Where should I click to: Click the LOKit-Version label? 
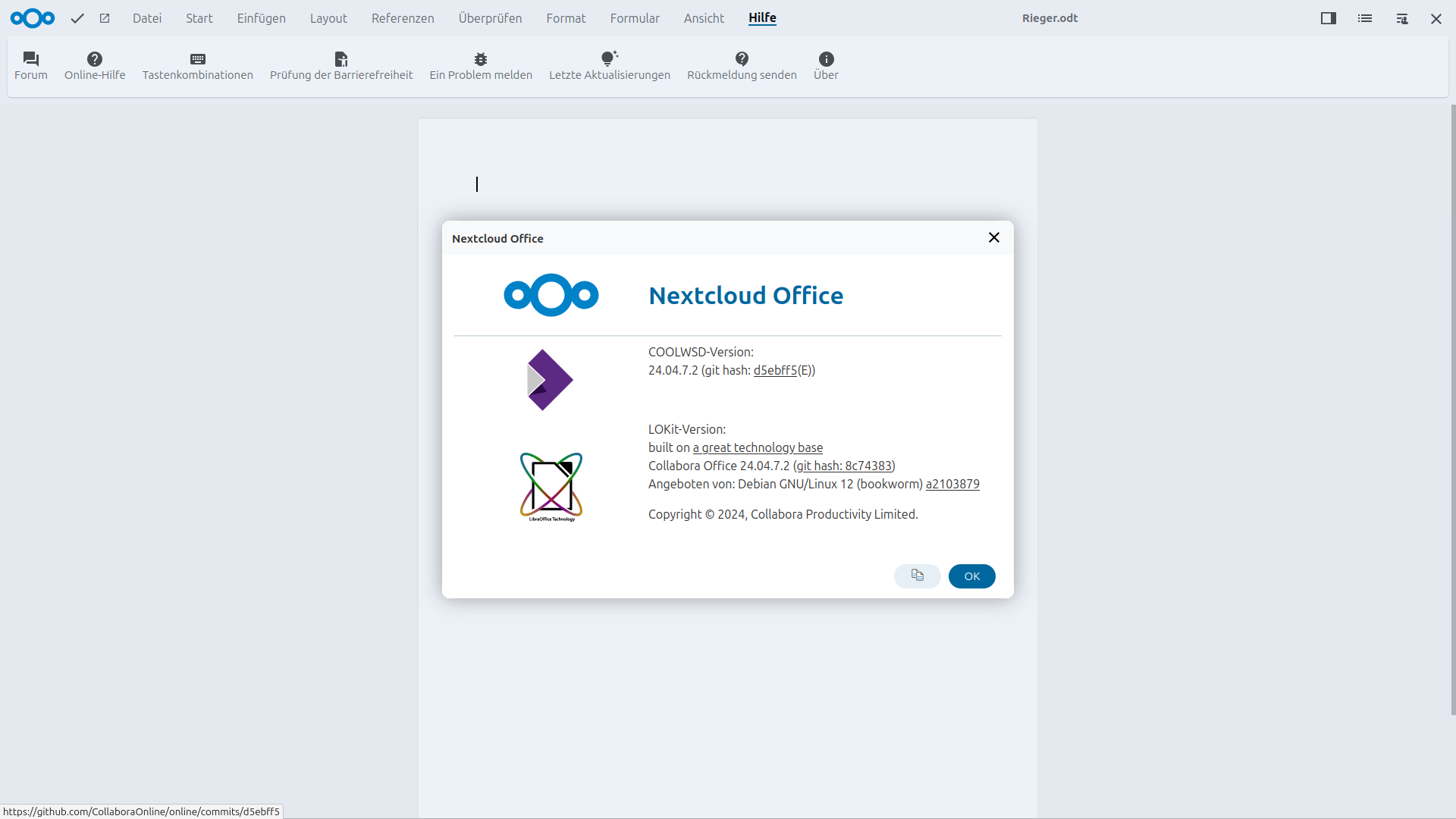pyautogui.click(x=686, y=430)
